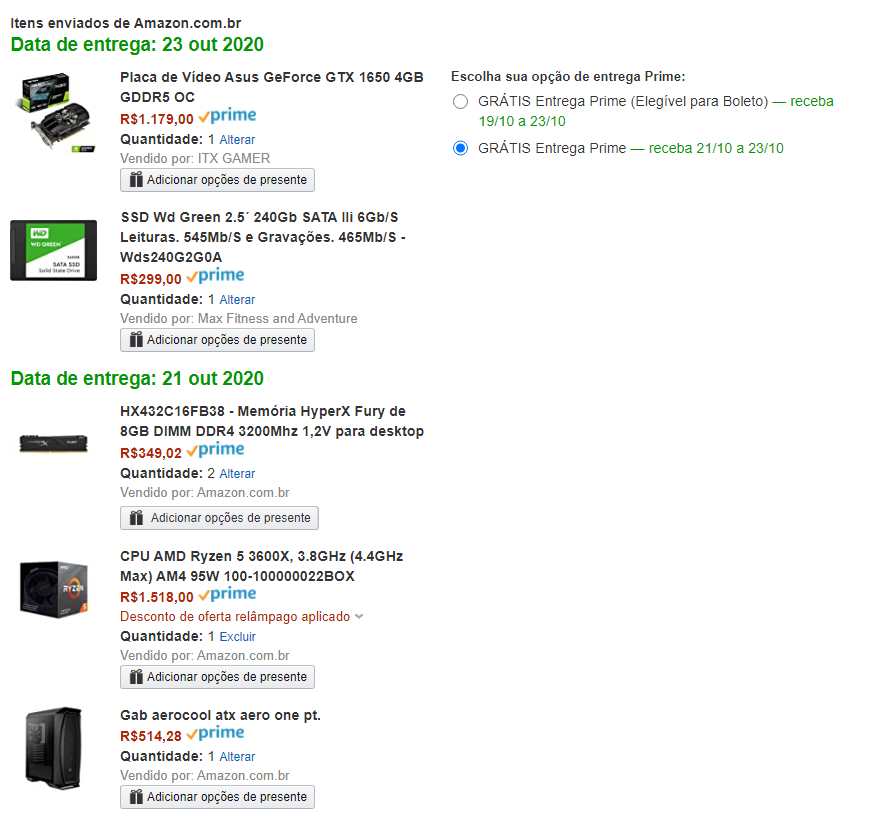The height and width of the screenshot is (819, 874).
Task: Click gift icon for HyperX Fury memory item
Action: click(136, 517)
